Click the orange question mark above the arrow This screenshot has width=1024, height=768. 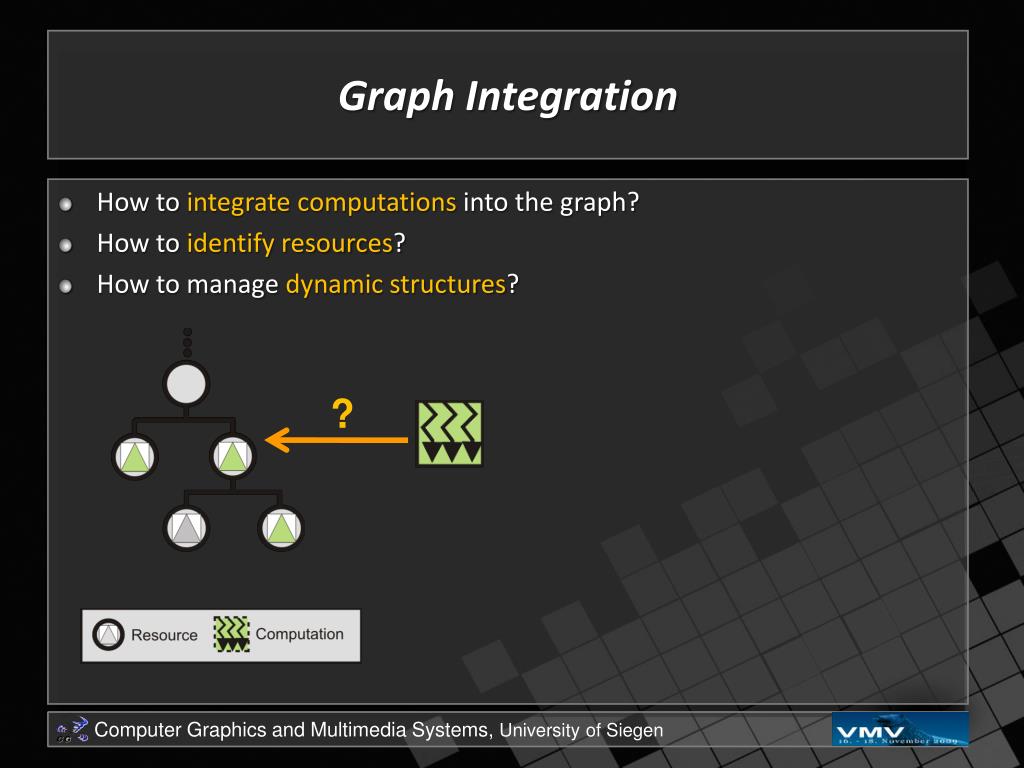click(x=342, y=413)
